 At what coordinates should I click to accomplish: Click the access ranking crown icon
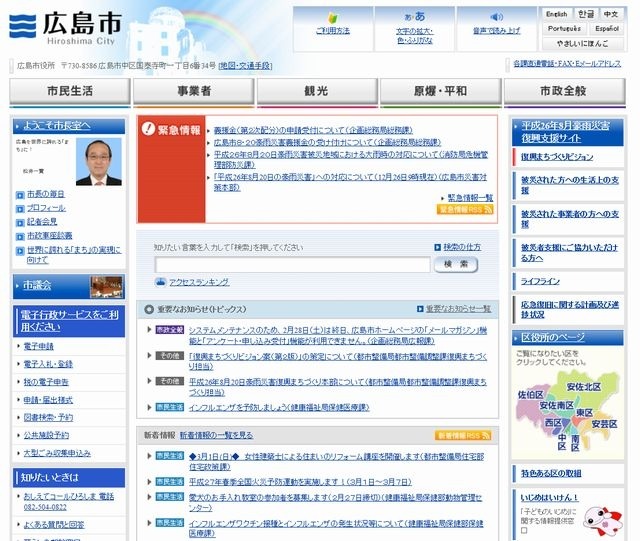[160, 282]
